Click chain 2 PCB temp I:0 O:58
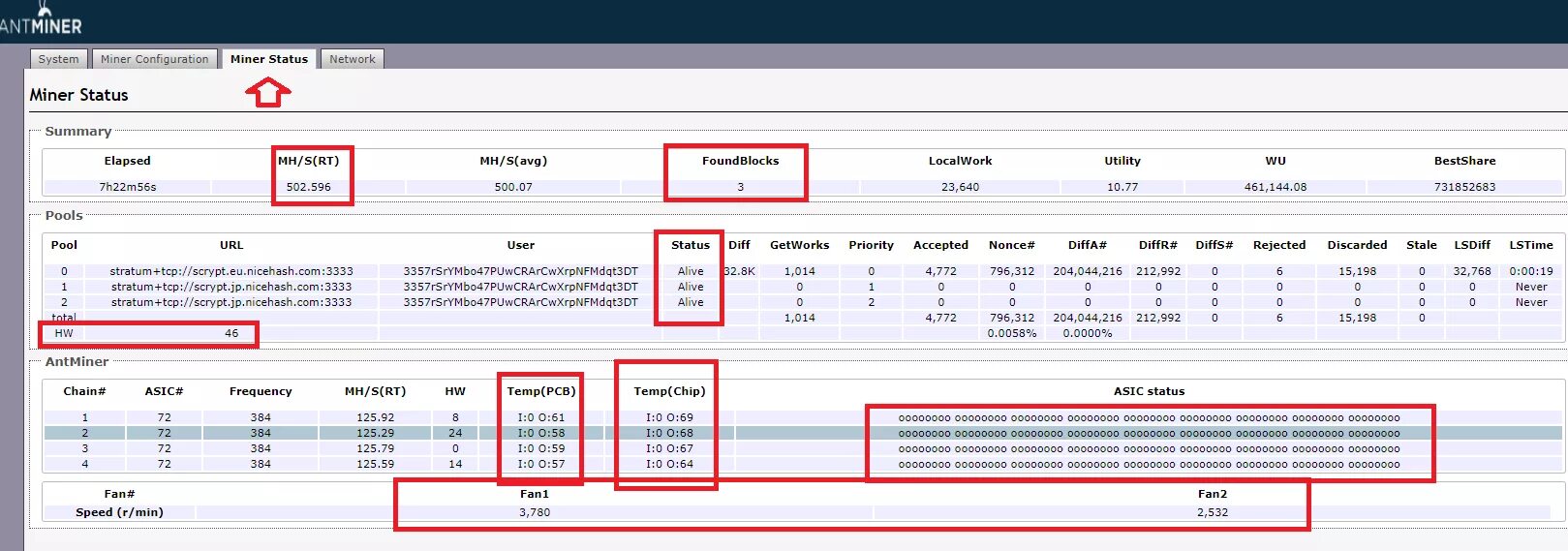The width and height of the screenshot is (1568, 551). coord(541,433)
